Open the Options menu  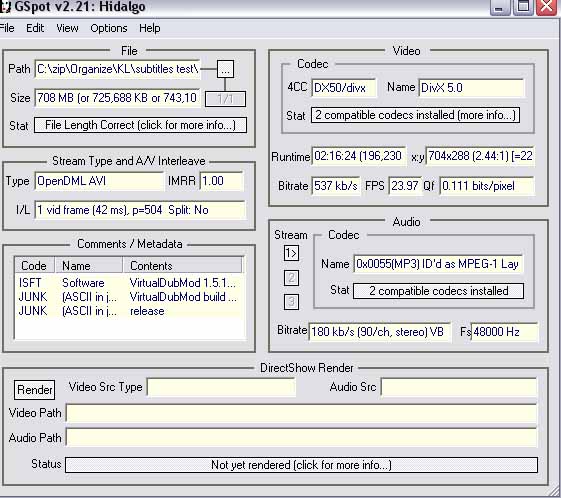(x=109, y=28)
